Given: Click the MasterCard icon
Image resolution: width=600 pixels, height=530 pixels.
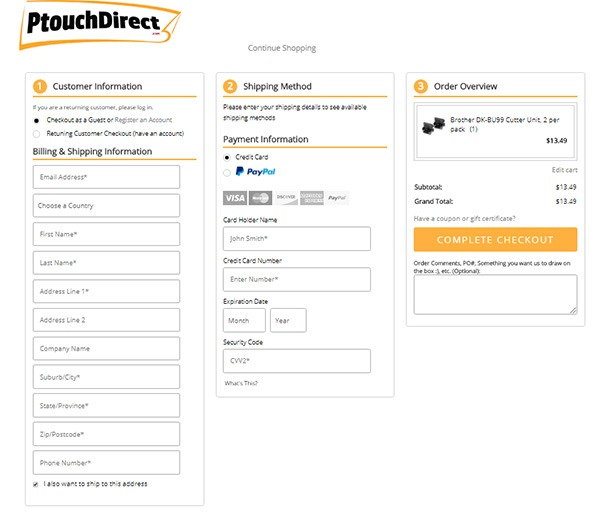Looking at the screenshot, I should (x=261, y=198).
